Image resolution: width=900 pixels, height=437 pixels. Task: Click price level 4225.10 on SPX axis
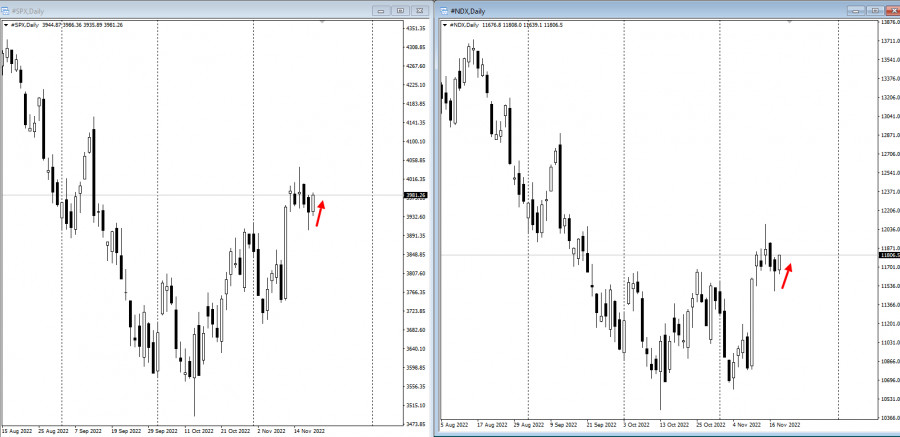(x=416, y=85)
